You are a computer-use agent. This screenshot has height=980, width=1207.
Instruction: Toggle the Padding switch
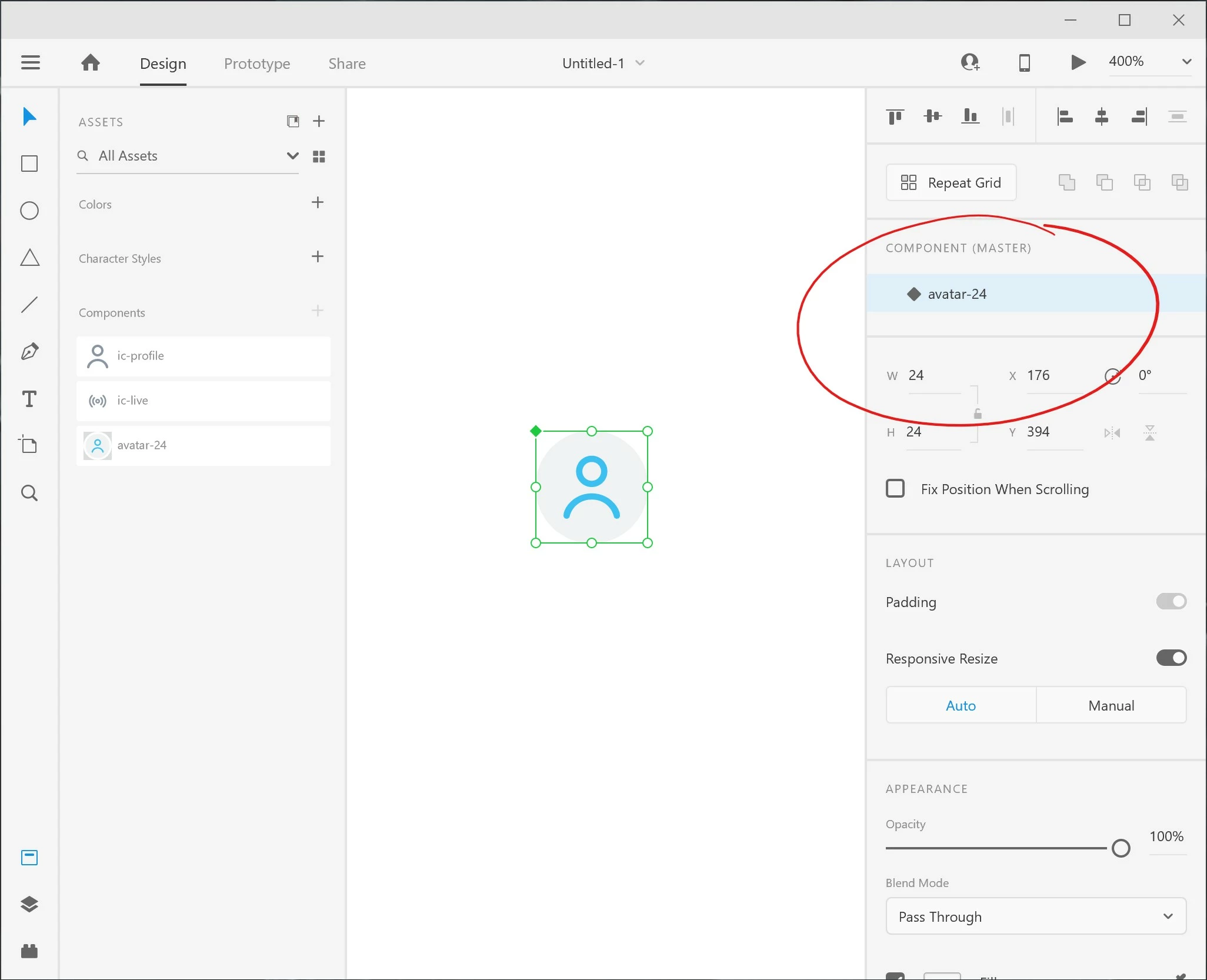click(1171, 601)
